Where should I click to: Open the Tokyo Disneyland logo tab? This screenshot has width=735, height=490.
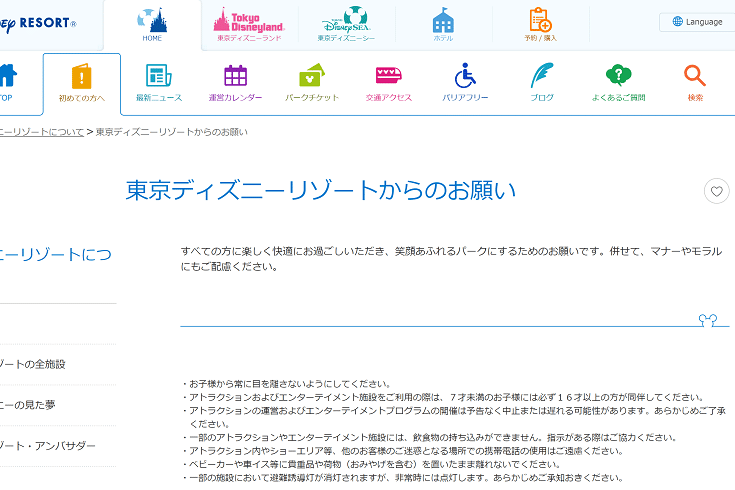(249, 25)
